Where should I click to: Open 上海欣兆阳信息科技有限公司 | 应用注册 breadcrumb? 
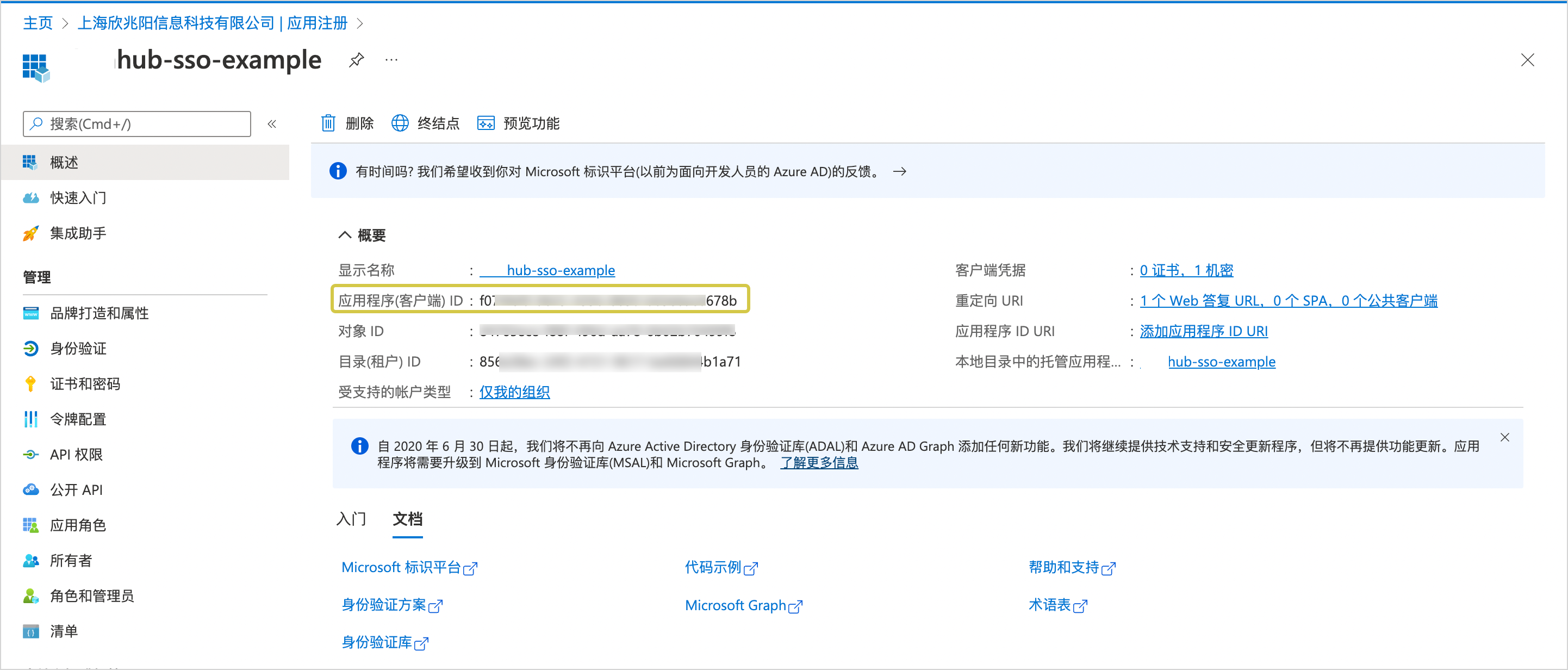[x=213, y=23]
